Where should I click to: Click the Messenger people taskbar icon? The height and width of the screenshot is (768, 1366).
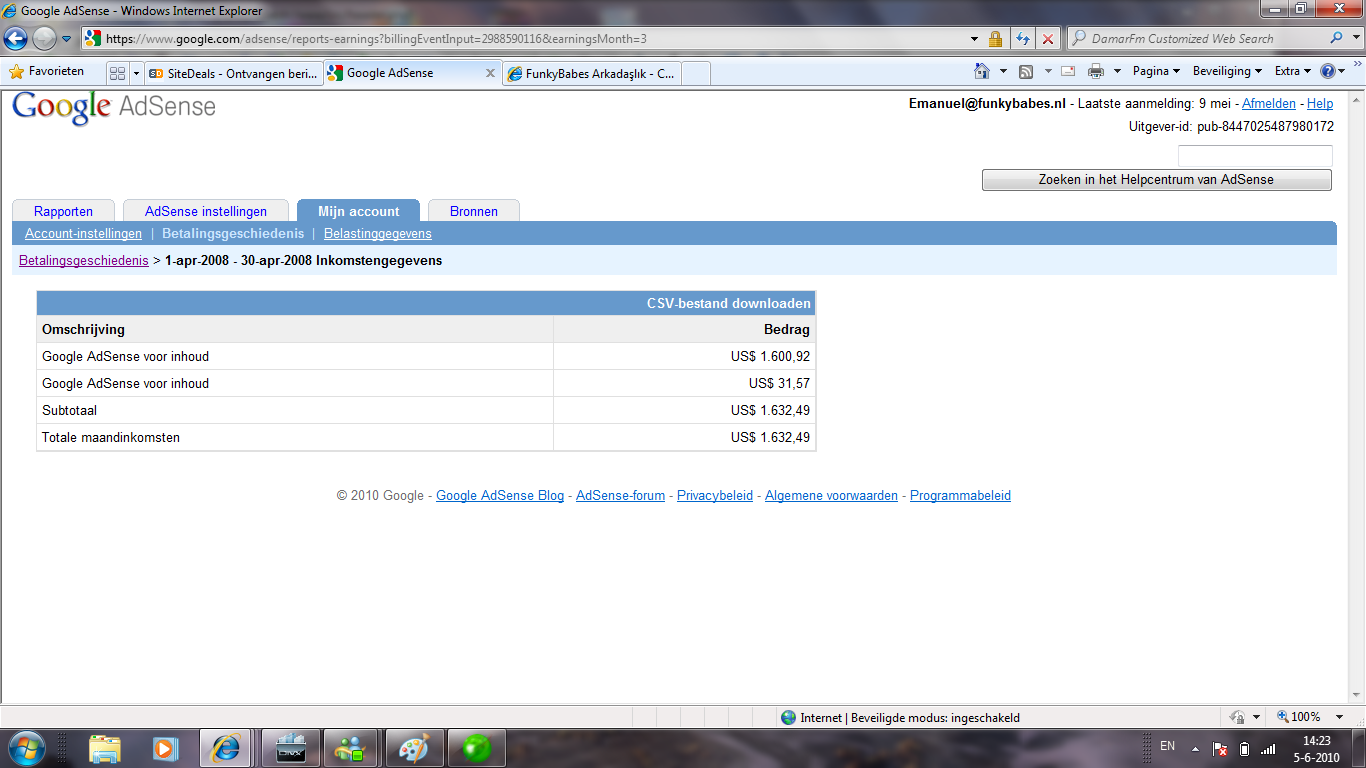coord(352,748)
